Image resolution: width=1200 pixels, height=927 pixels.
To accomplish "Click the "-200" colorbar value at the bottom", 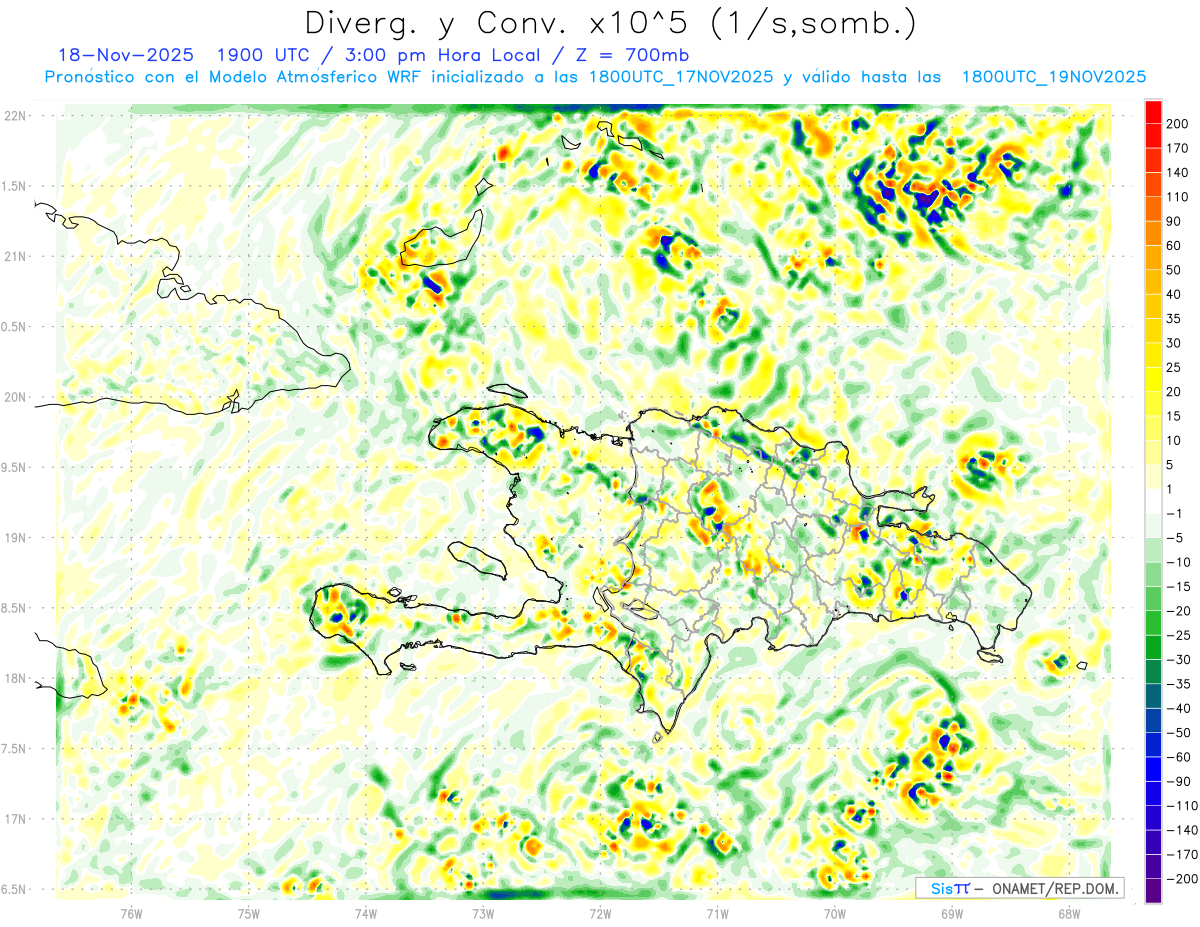I will point(1181,879).
